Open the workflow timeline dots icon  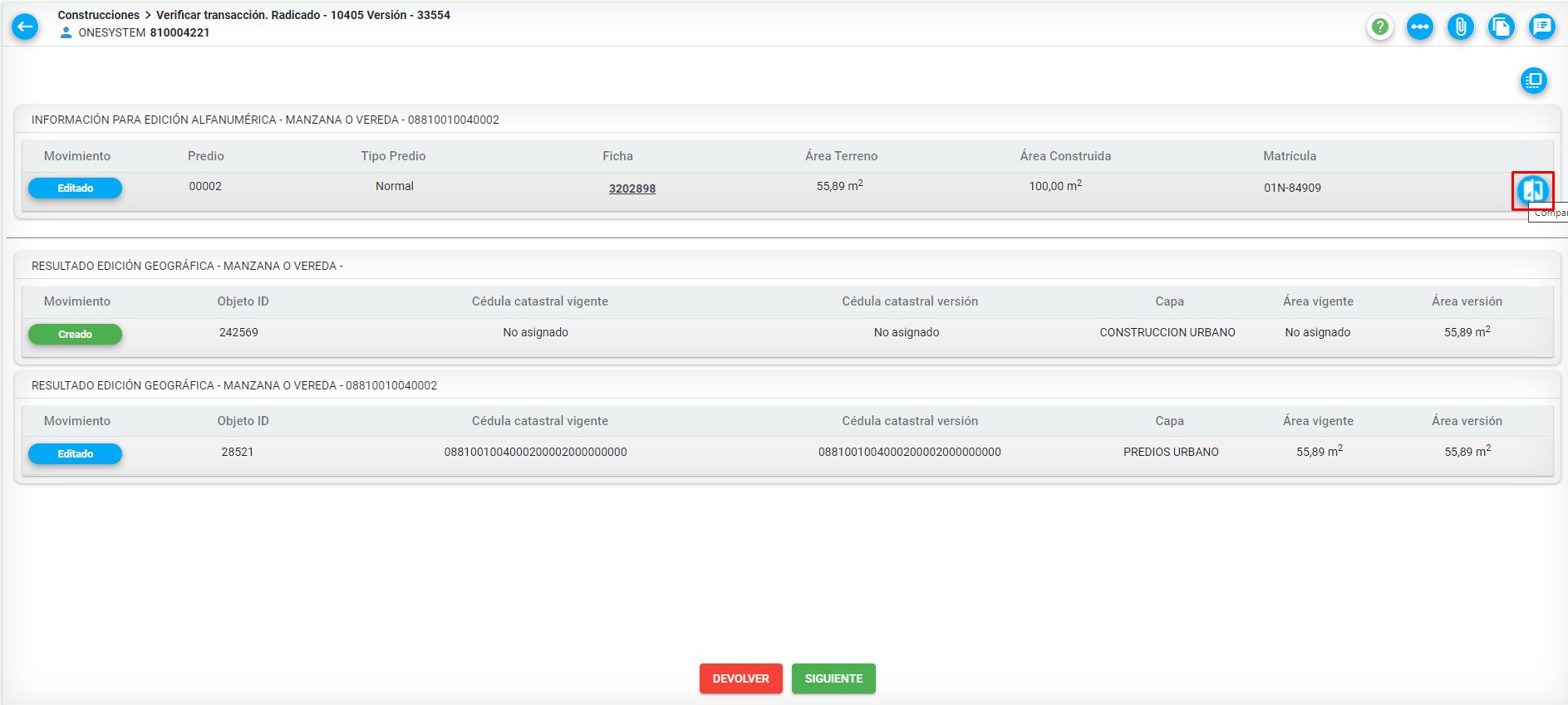click(x=1420, y=27)
